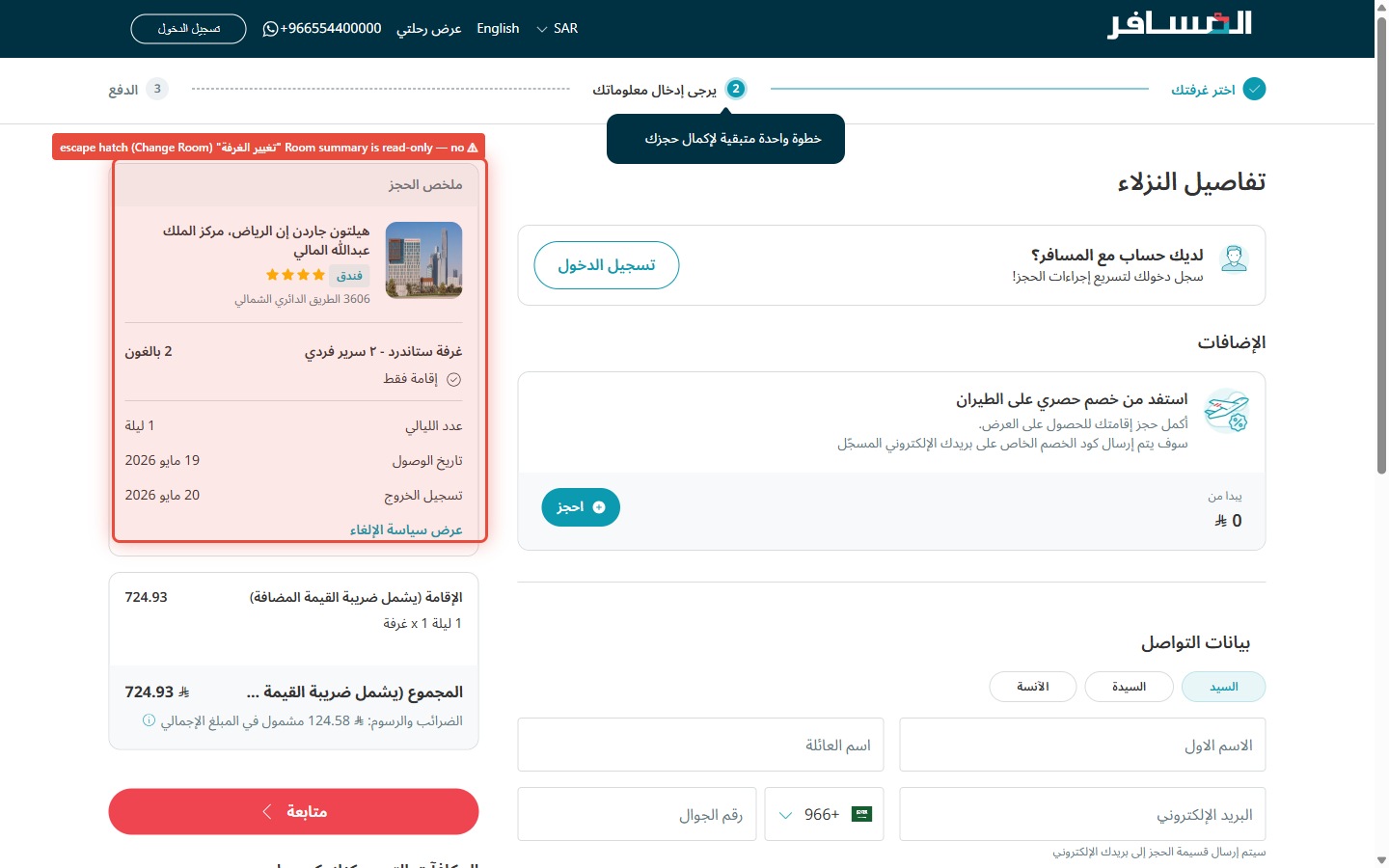Switch the site language to English
1389x868 pixels.
(498, 29)
